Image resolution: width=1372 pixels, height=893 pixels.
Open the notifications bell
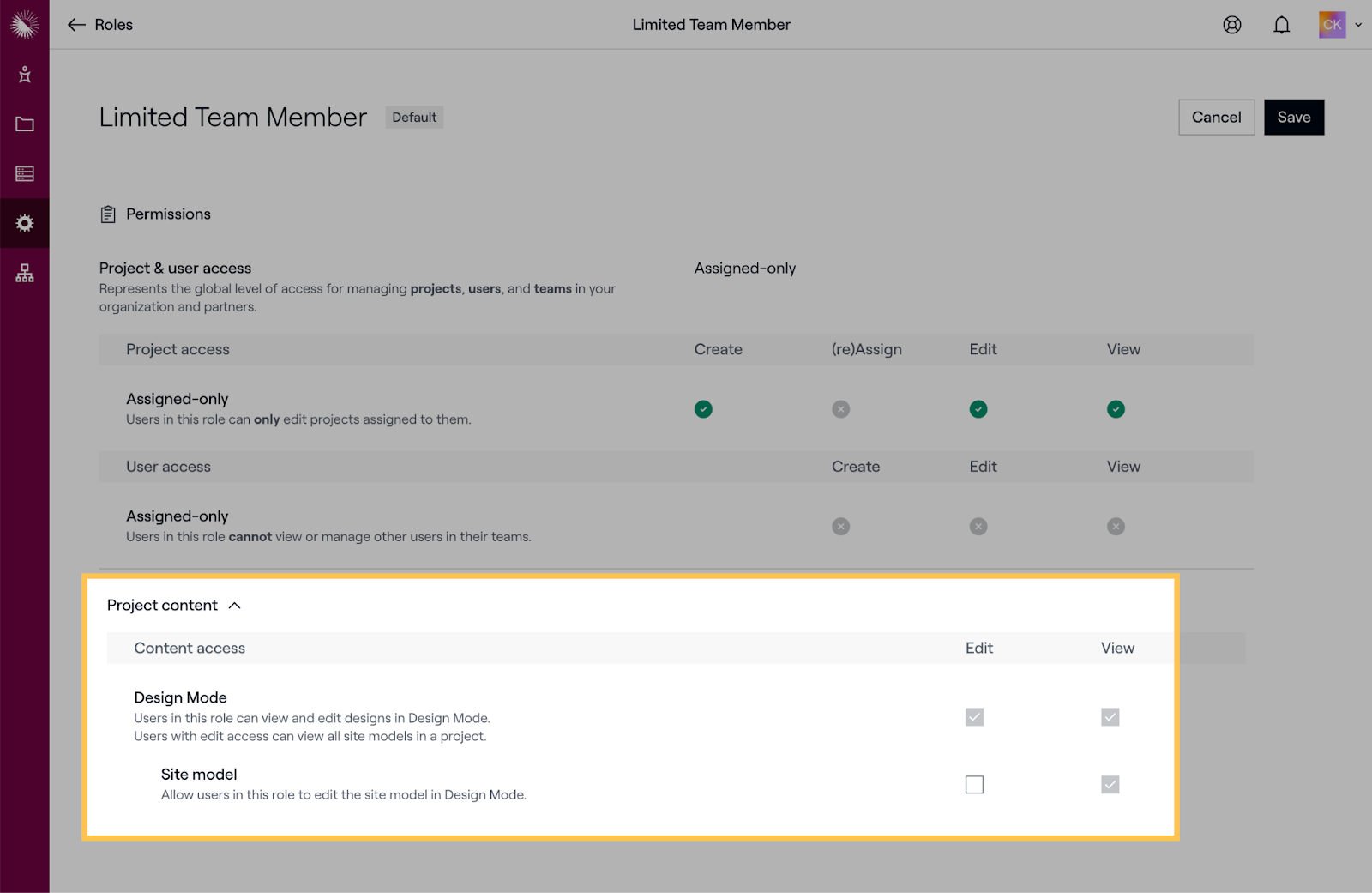point(1281,25)
